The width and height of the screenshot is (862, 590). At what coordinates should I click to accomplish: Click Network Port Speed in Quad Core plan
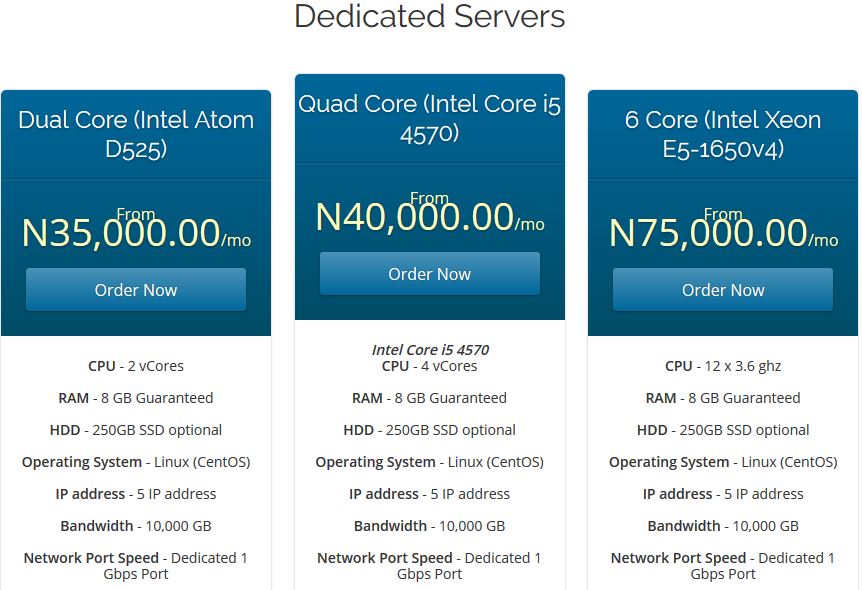pyautogui.click(x=429, y=566)
